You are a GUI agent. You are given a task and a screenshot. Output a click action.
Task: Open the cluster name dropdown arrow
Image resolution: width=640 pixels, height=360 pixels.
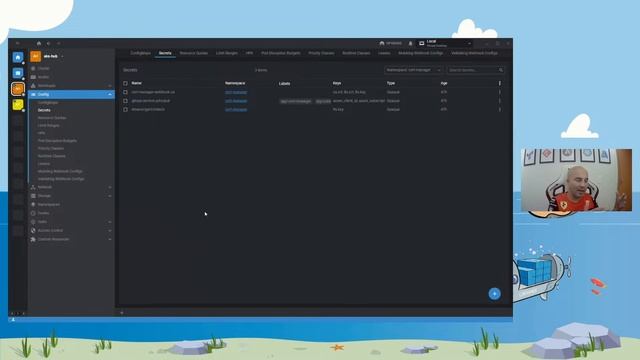pyautogui.click(x=62, y=56)
